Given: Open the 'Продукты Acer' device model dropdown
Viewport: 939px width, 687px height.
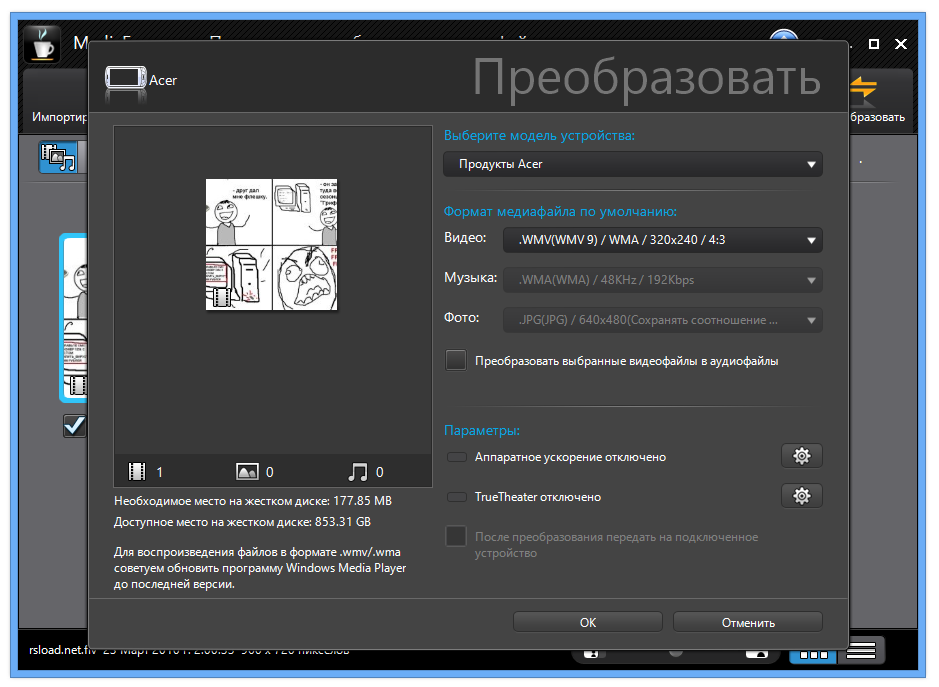Looking at the screenshot, I should click(632, 164).
